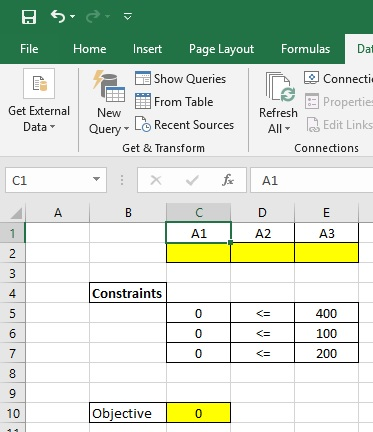373x432 pixels.
Task: Click the Connections icon in the ribbon
Action: click(311, 78)
